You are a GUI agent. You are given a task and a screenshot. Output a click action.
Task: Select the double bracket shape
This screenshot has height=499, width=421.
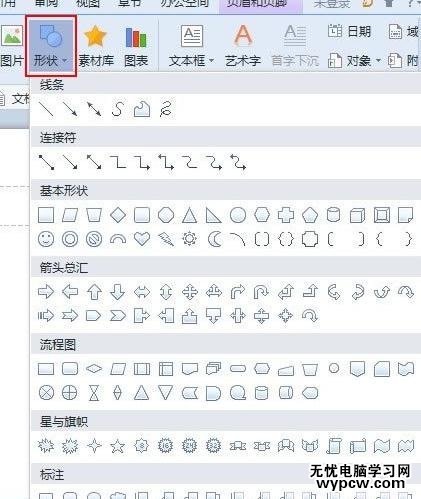[262, 239]
